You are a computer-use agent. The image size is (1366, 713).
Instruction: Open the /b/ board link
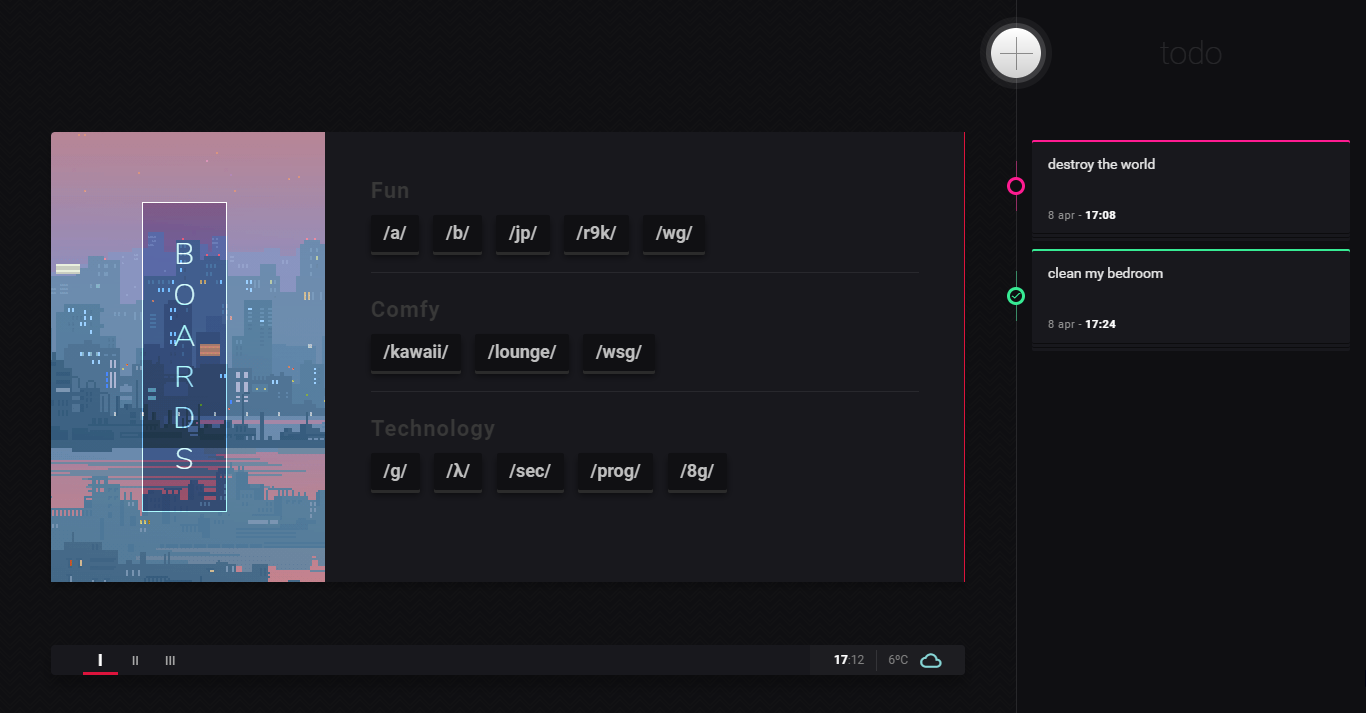coord(458,234)
